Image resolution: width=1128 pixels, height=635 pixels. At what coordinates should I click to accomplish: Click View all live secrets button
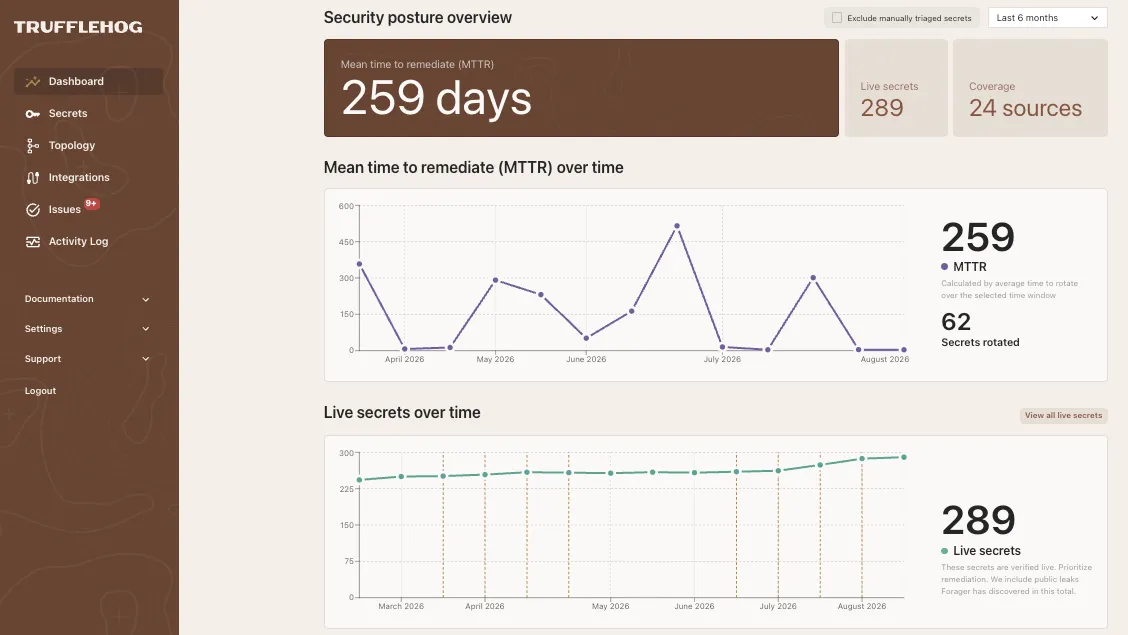pyautogui.click(x=1063, y=416)
